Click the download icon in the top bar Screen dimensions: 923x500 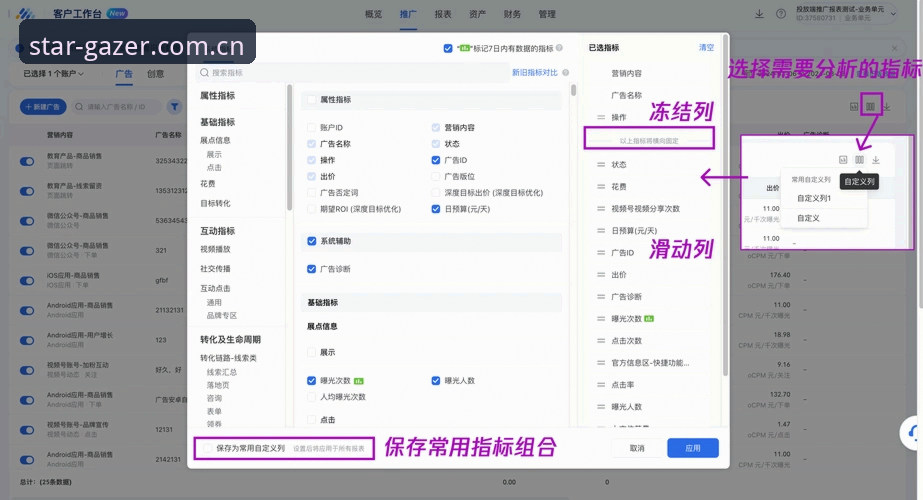click(759, 14)
